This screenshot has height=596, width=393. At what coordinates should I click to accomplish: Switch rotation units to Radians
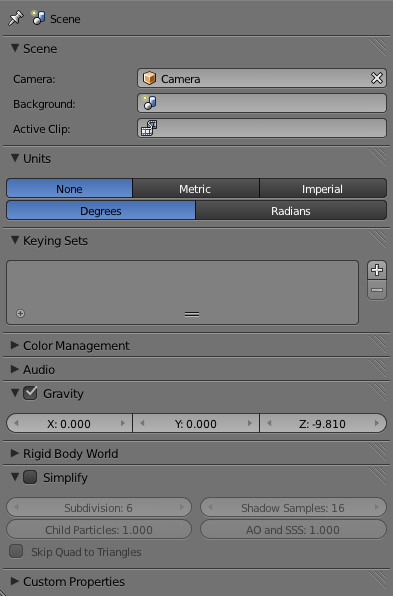pyautogui.click(x=291, y=211)
